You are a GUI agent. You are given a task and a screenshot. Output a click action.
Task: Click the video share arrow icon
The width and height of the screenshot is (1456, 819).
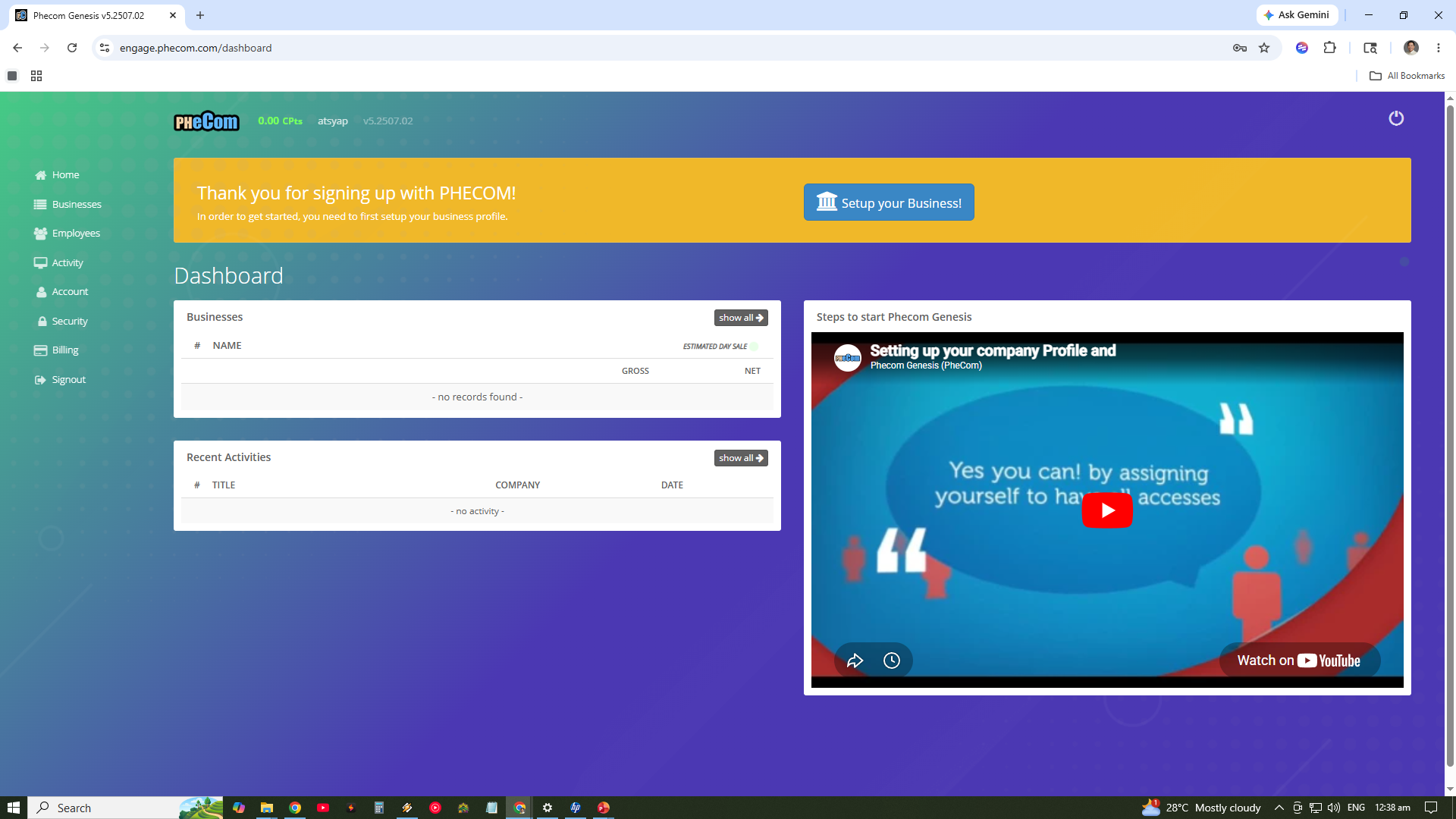pyautogui.click(x=855, y=661)
